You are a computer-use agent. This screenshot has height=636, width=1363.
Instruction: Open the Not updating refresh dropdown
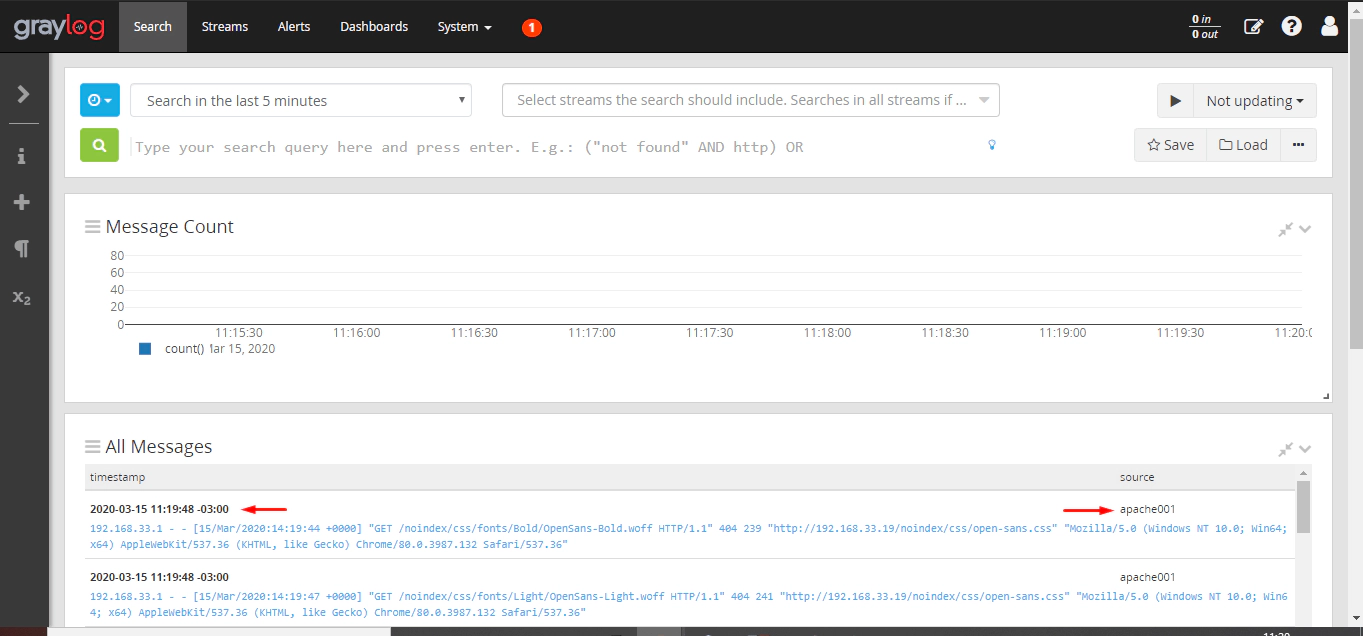coord(1254,101)
